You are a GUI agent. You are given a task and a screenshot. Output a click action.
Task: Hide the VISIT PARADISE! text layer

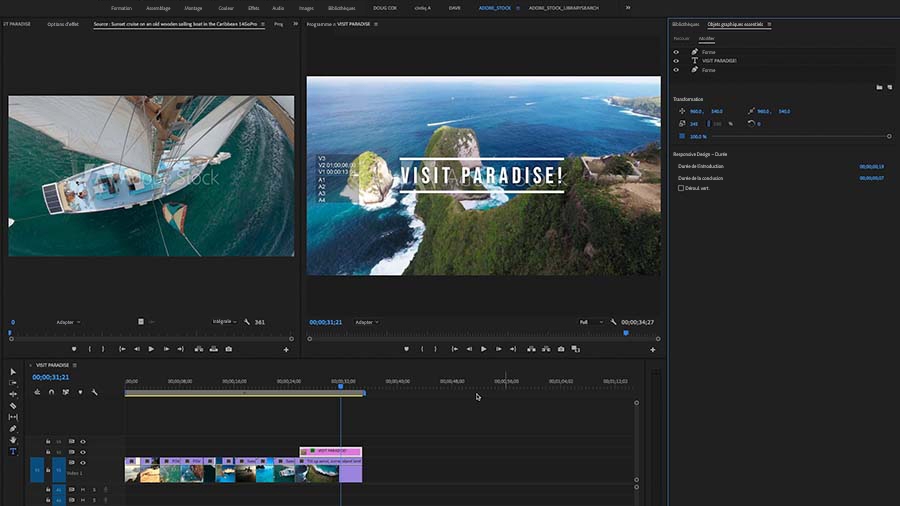coord(676,61)
